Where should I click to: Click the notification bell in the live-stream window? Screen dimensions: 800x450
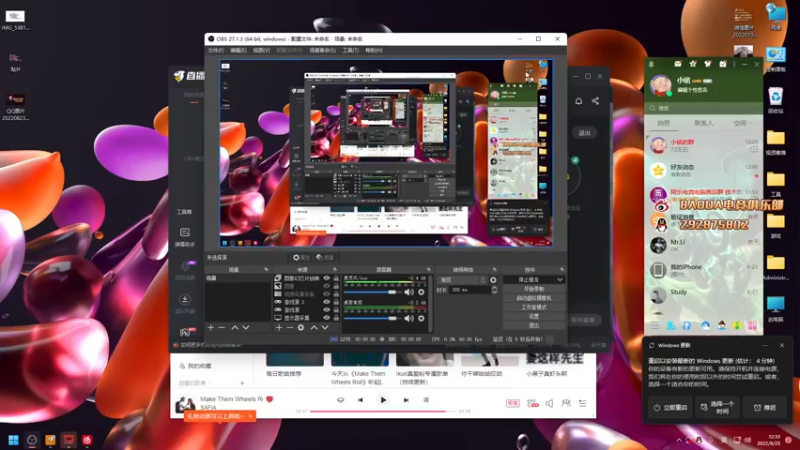[579, 101]
